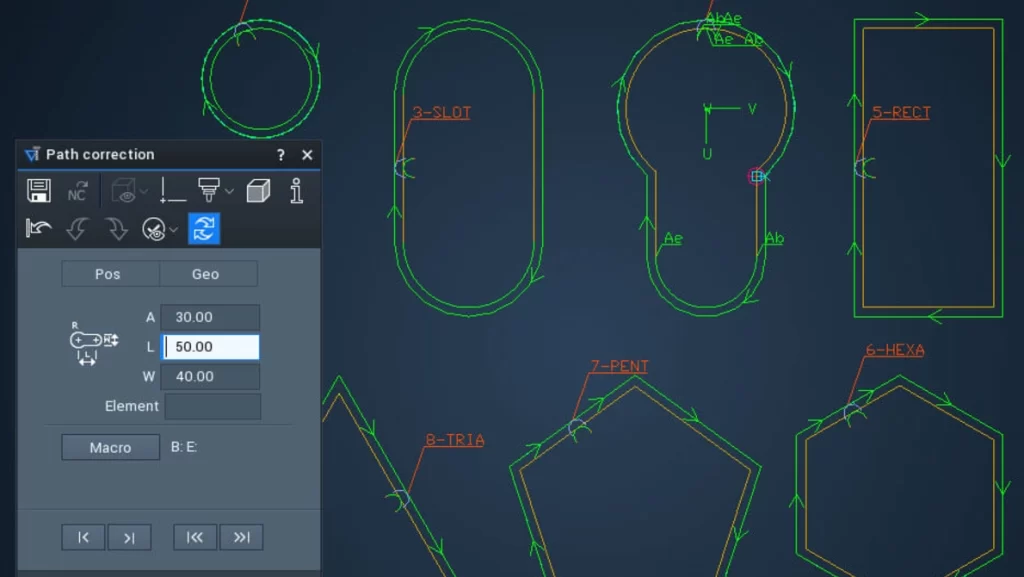Close the Path correction panel

pos(307,155)
